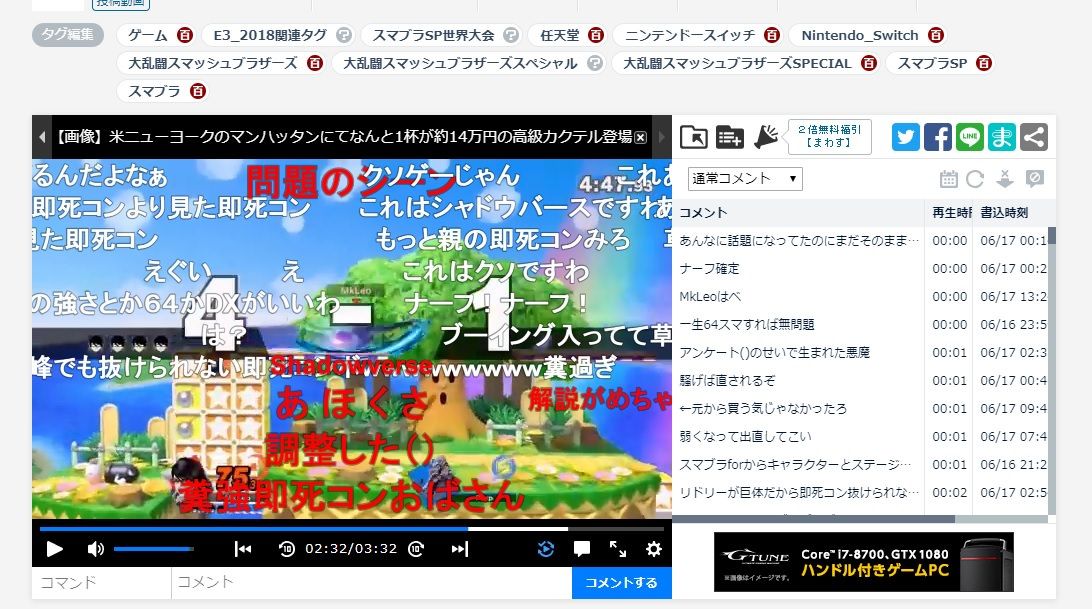Adjust the volume slider
This screenshot has width=1092, height=609.
pos(154,549)
